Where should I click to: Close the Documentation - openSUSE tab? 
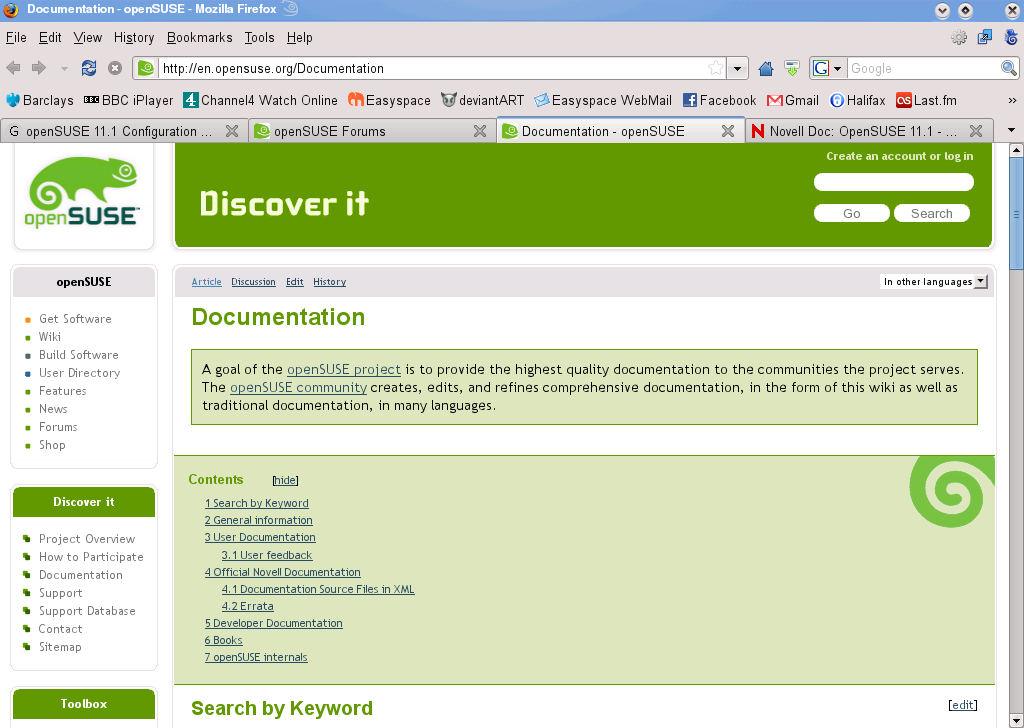tap(728, 131)
